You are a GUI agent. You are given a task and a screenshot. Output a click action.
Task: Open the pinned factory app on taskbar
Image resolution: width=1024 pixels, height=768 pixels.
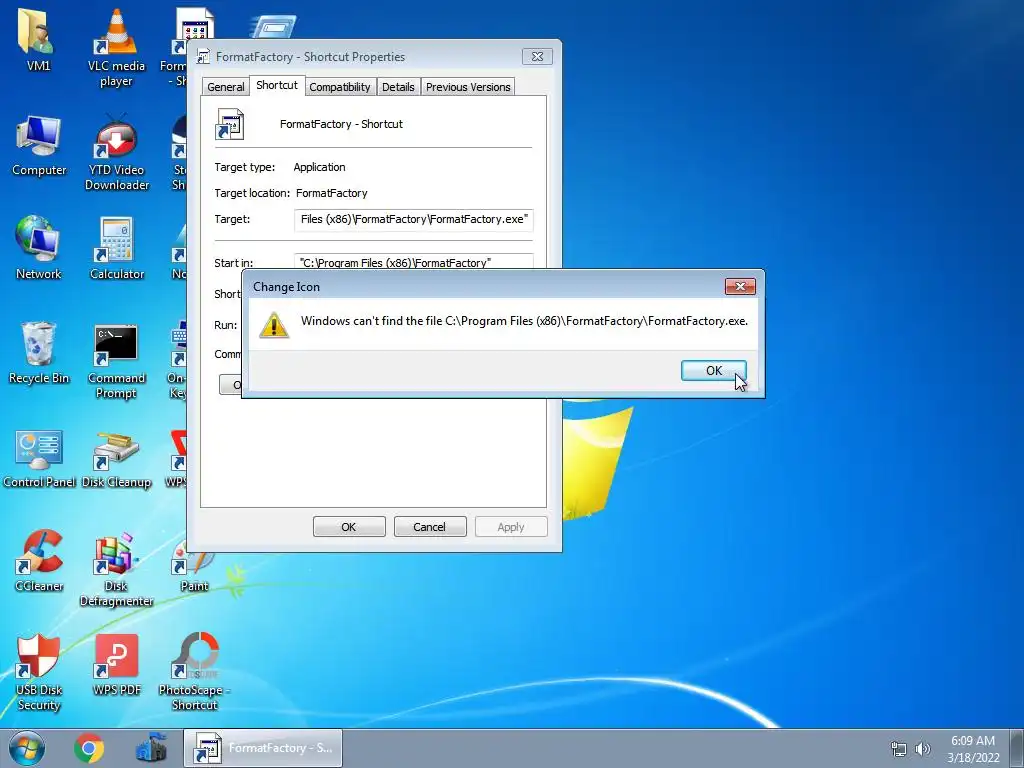tap(151, 748)
